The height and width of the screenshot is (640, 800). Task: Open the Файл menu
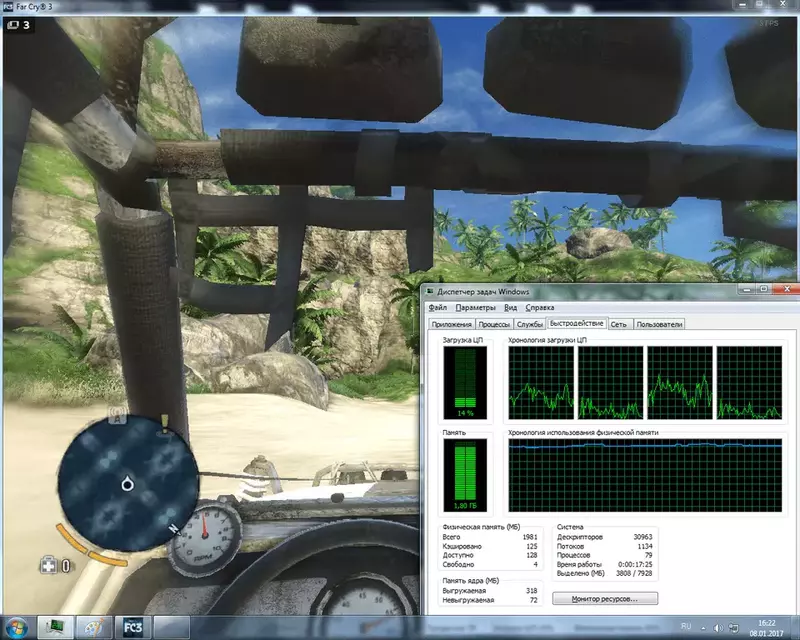coord(438,308)
